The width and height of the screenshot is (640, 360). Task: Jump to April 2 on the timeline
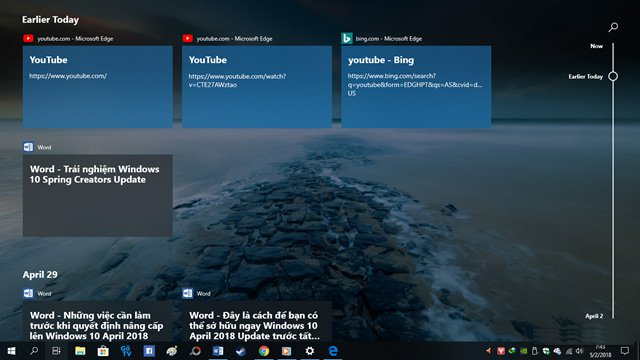(x=594, y=316)
